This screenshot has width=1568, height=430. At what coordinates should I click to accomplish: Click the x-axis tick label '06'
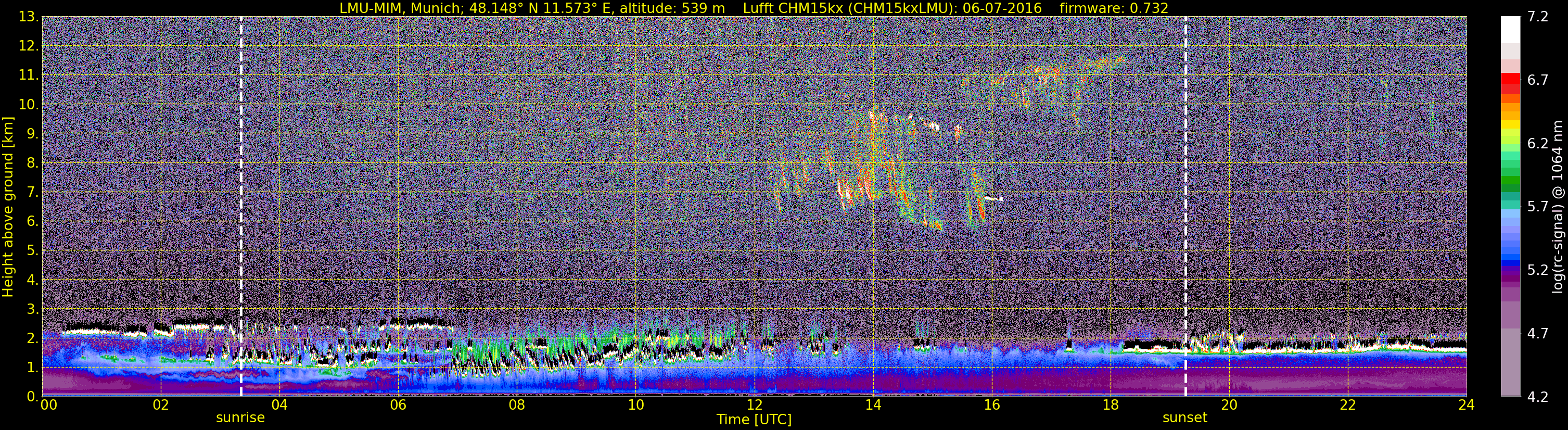click(x=398, y=406)
